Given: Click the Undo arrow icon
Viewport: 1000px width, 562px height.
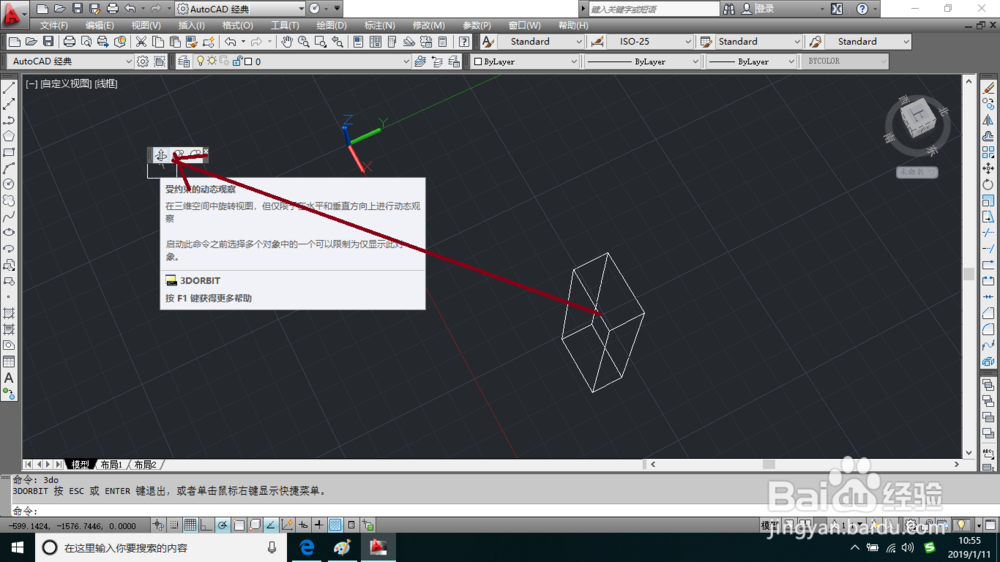Looking at the screenshot, I should click(x=230, y=41).
